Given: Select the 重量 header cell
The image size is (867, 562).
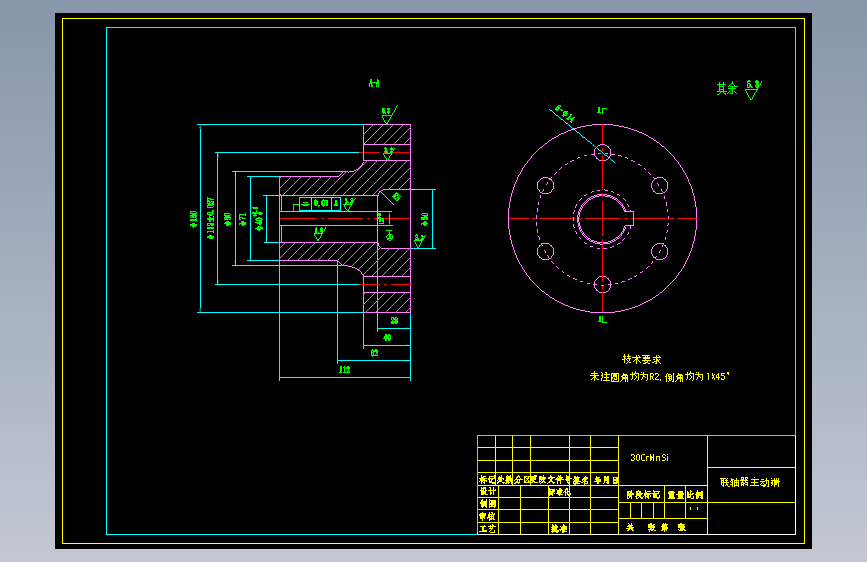Looking at the screenshot, I should 675,495.
